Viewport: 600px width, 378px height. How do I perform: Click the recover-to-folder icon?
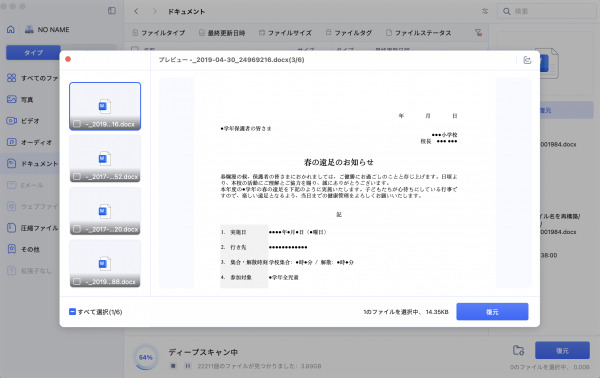click(518, 350)
